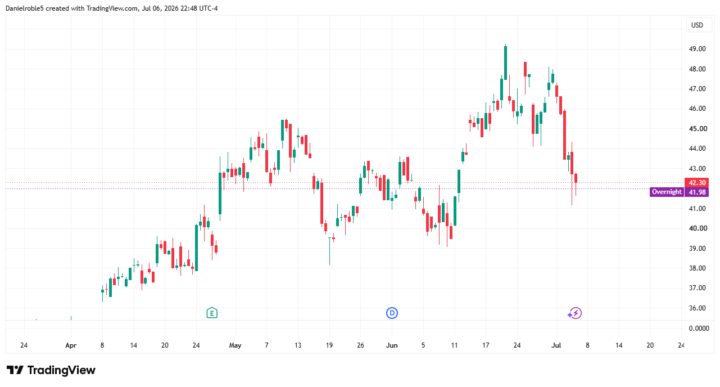Click the 26 date axis label

pos(360,345)
